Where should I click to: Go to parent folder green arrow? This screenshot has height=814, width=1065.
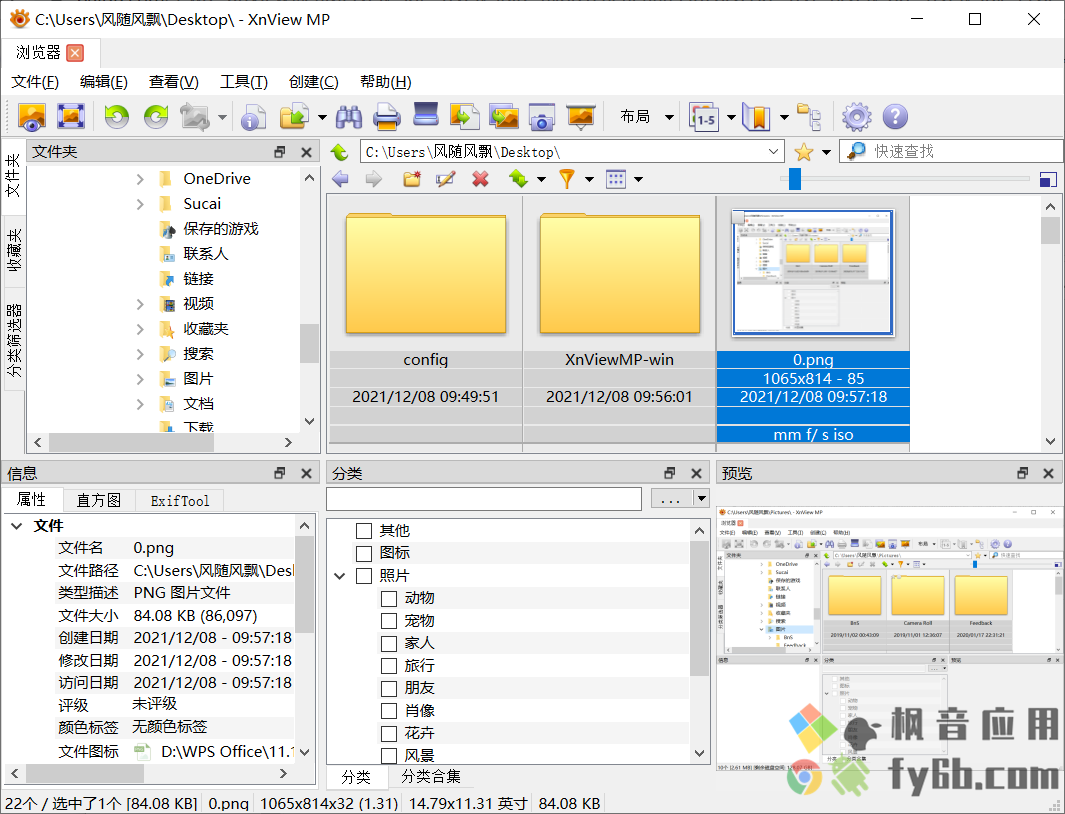point(339,152)
